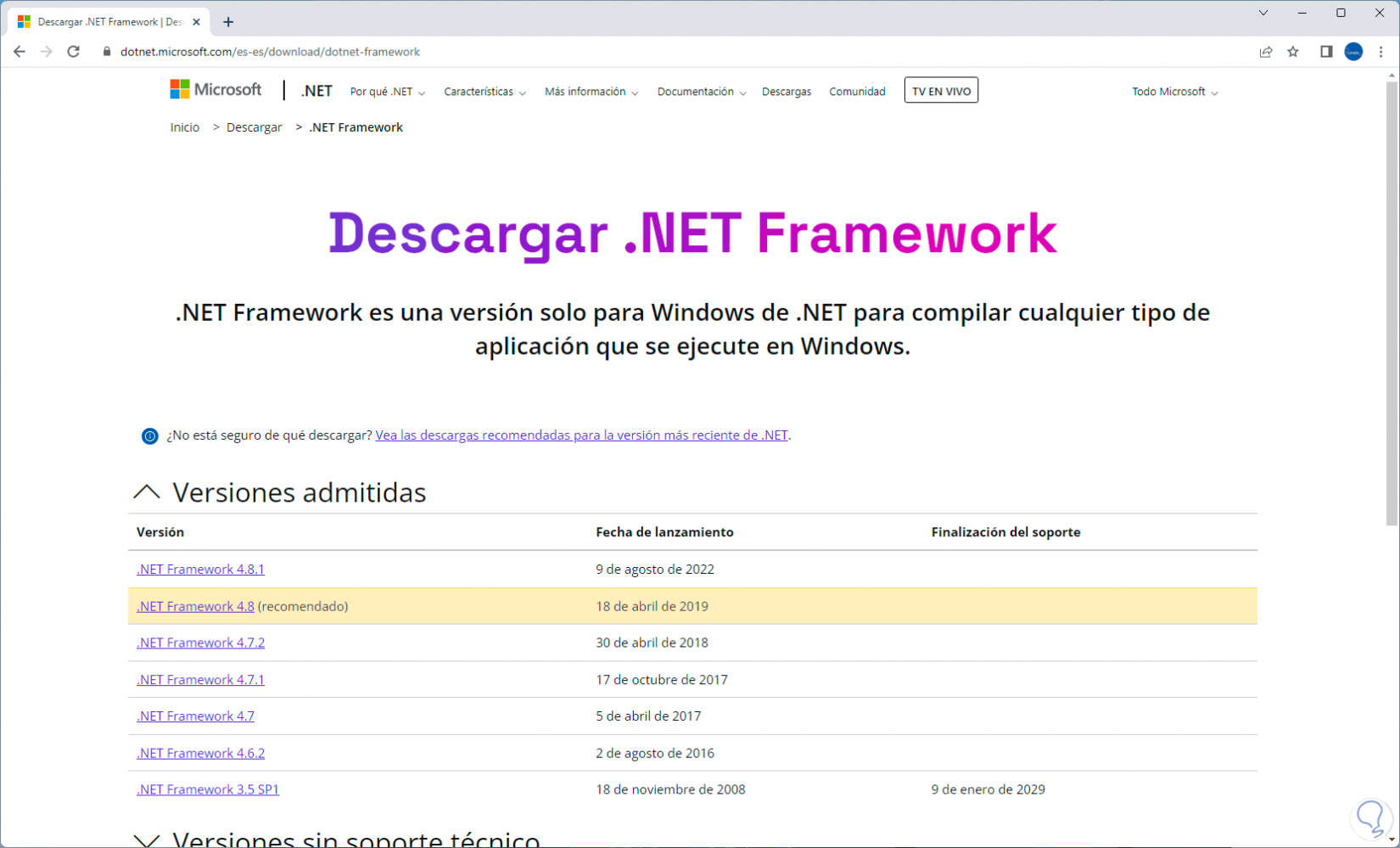The width and height of the screenshot is (1400, 848).
Task: Select the date 17 de octubre de 2017
Action: (x=662, y=680)
